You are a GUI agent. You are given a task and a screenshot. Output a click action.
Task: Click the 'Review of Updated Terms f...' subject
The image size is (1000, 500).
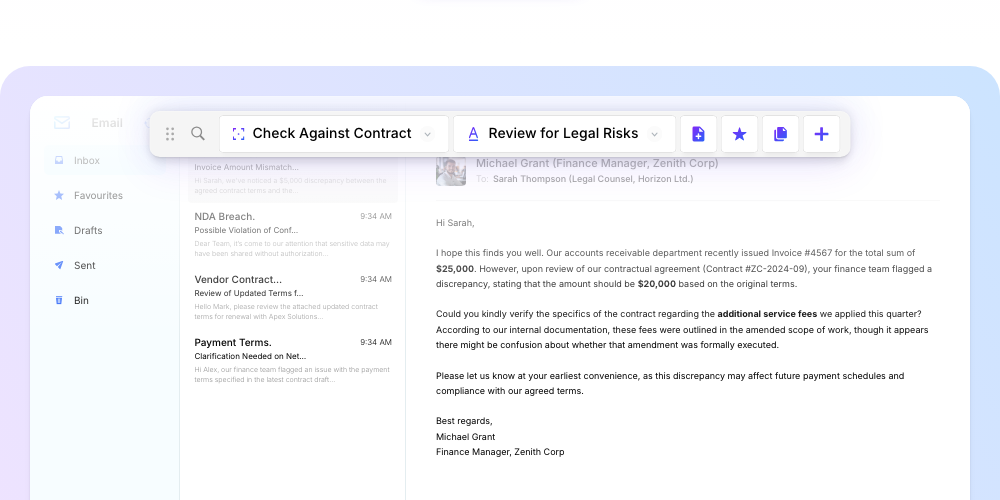coord(249,293)
